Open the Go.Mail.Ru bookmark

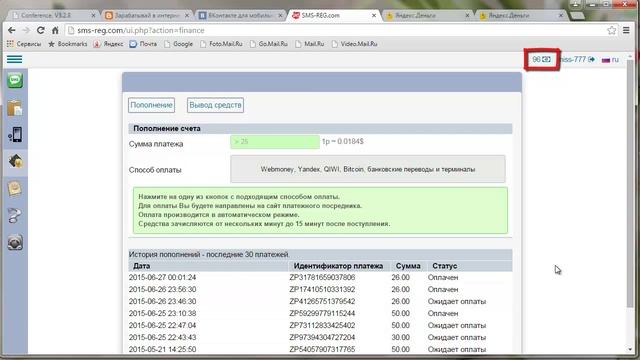[269, 44]
